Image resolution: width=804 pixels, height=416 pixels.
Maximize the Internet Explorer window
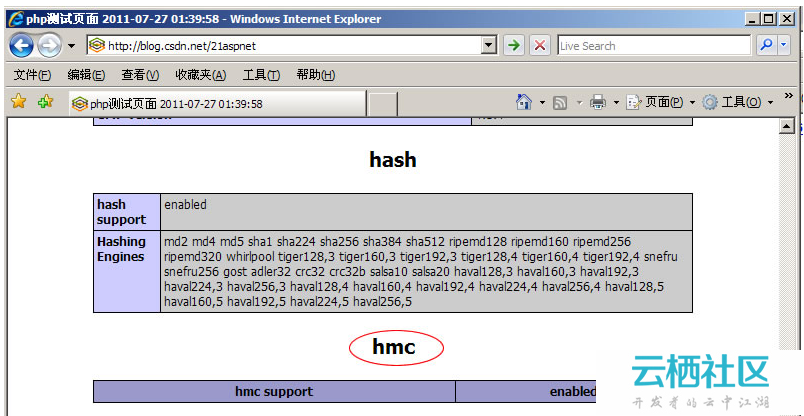pos(769,19)
